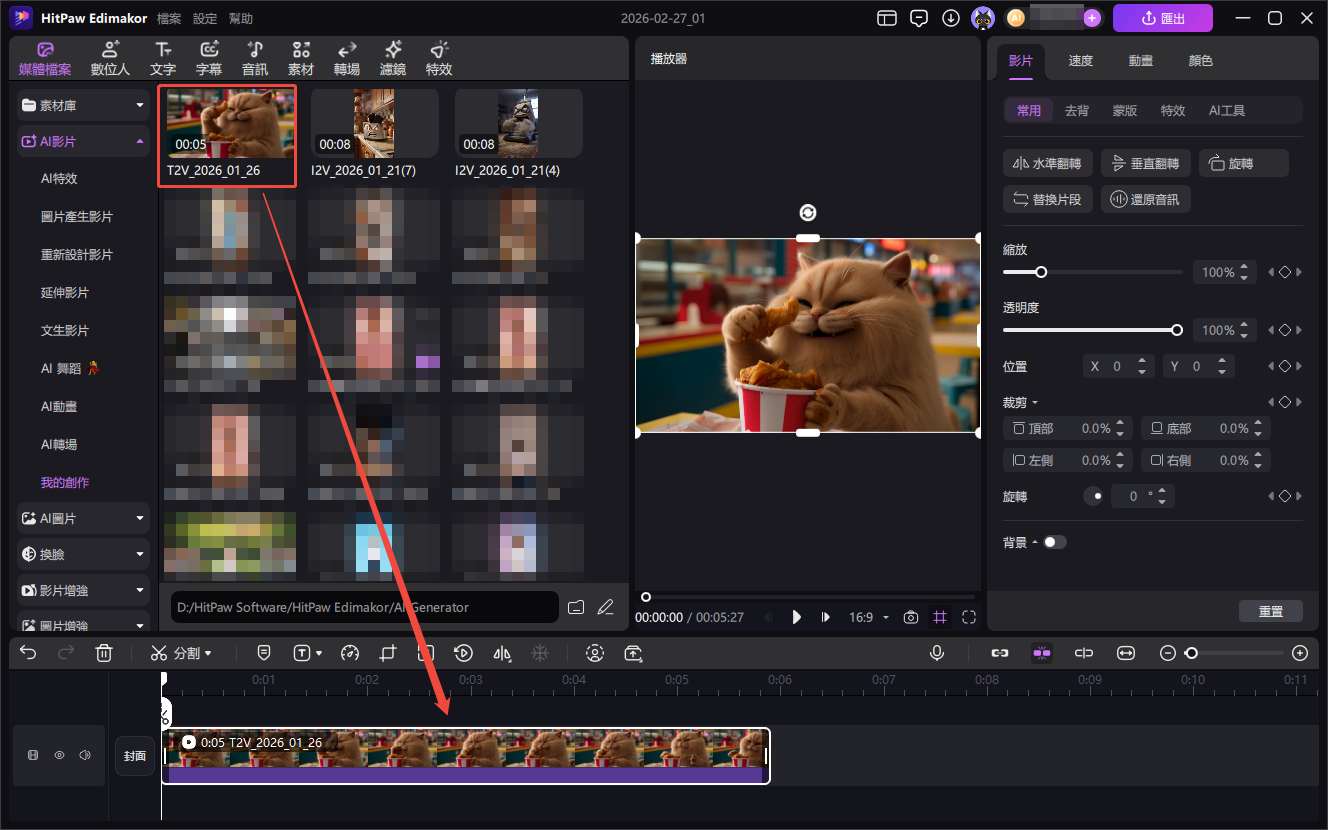Toggle the 背景 background switch

point(1055,542)
